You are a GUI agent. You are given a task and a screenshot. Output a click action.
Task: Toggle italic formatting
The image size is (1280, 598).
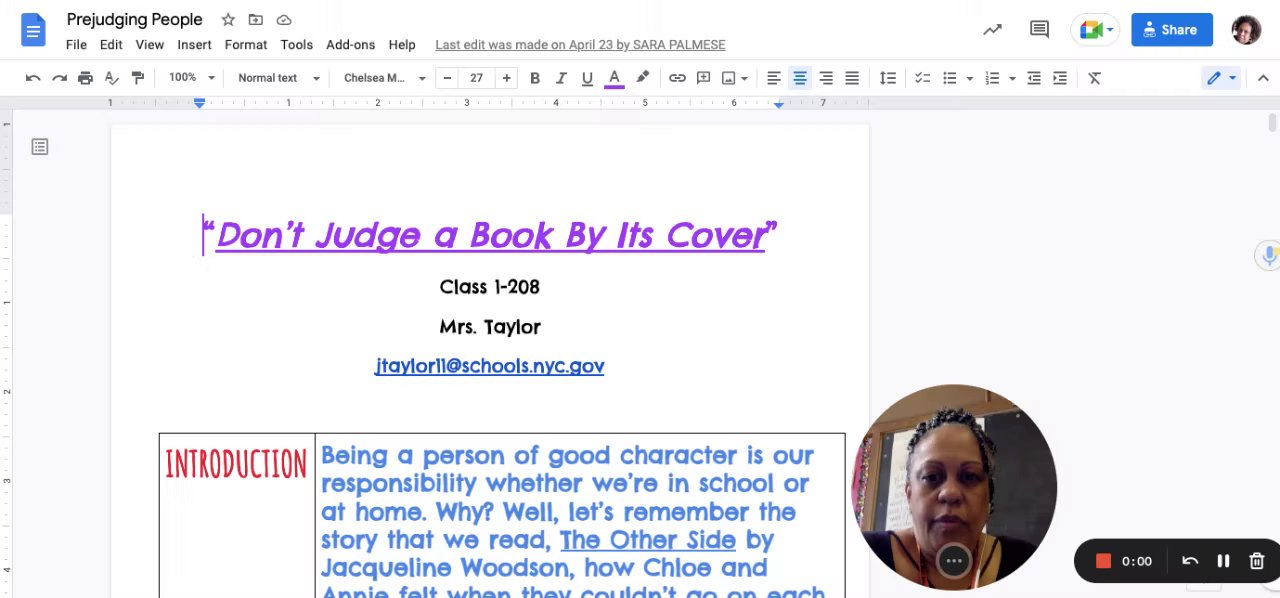pos(561,78)
